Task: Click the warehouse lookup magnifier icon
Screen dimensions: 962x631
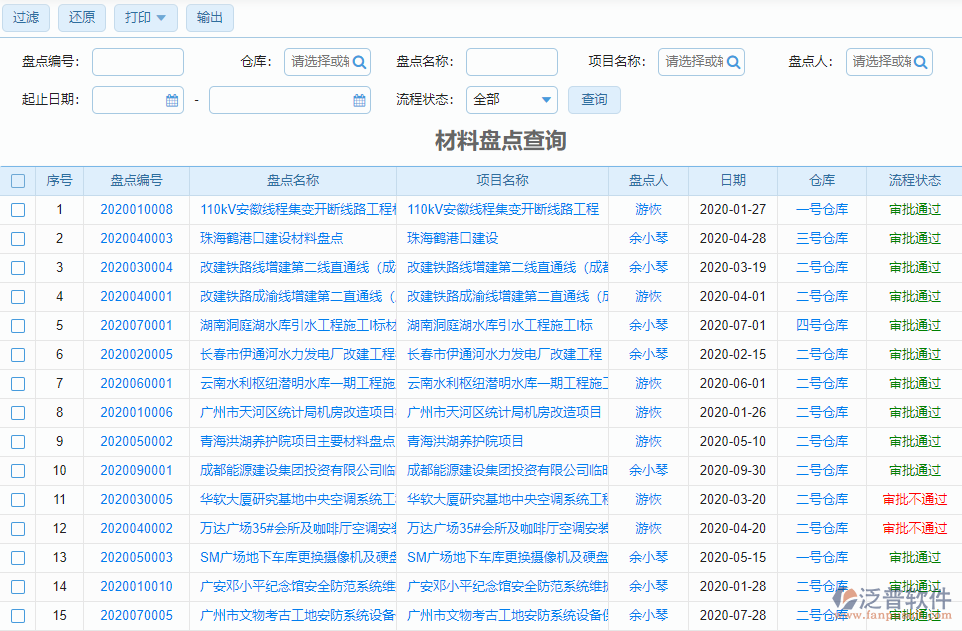Action: point(360,62)
